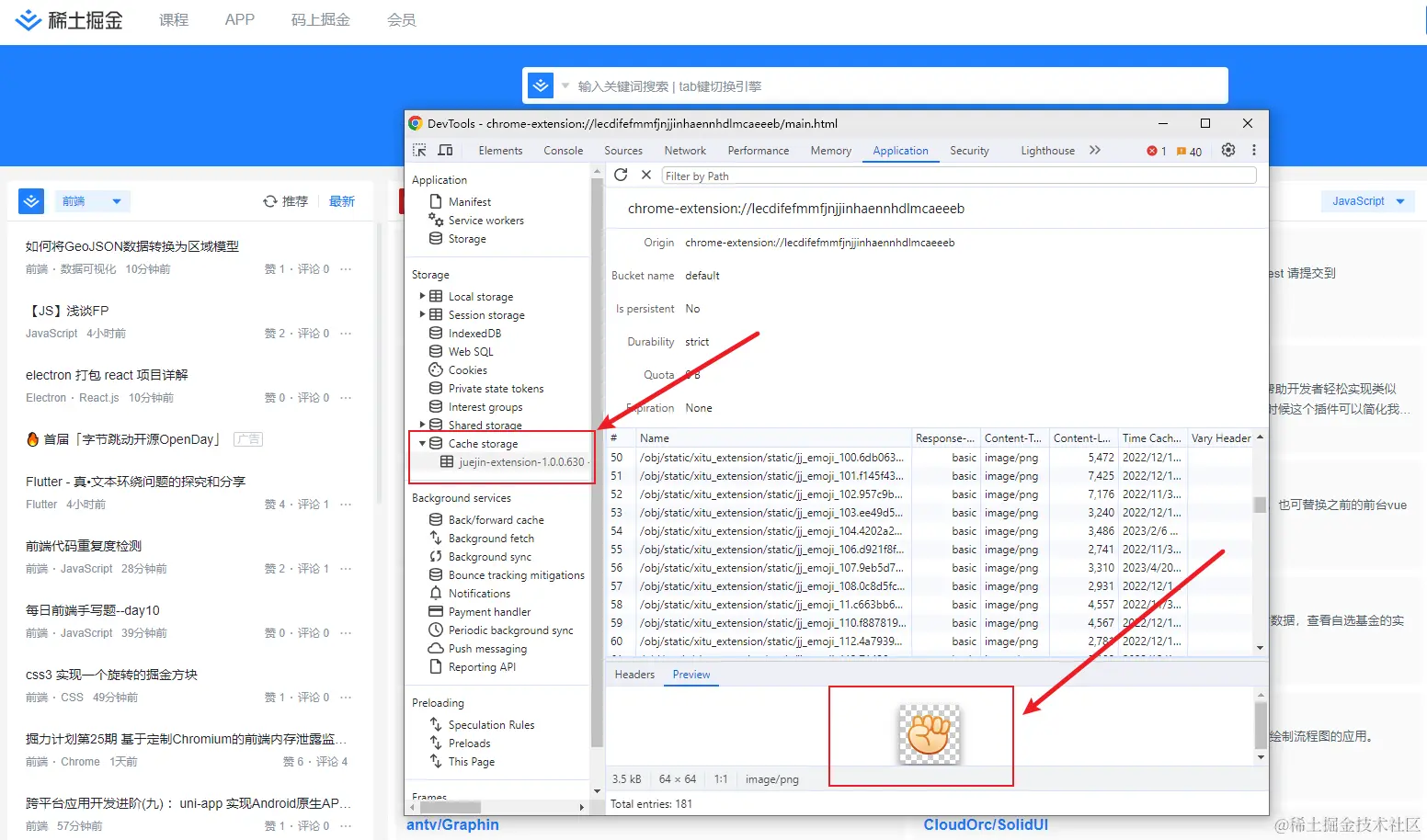Toggle the device toolbar icon
The height and width of the screenshot is (840, 1427).
(x=446, y=151)
